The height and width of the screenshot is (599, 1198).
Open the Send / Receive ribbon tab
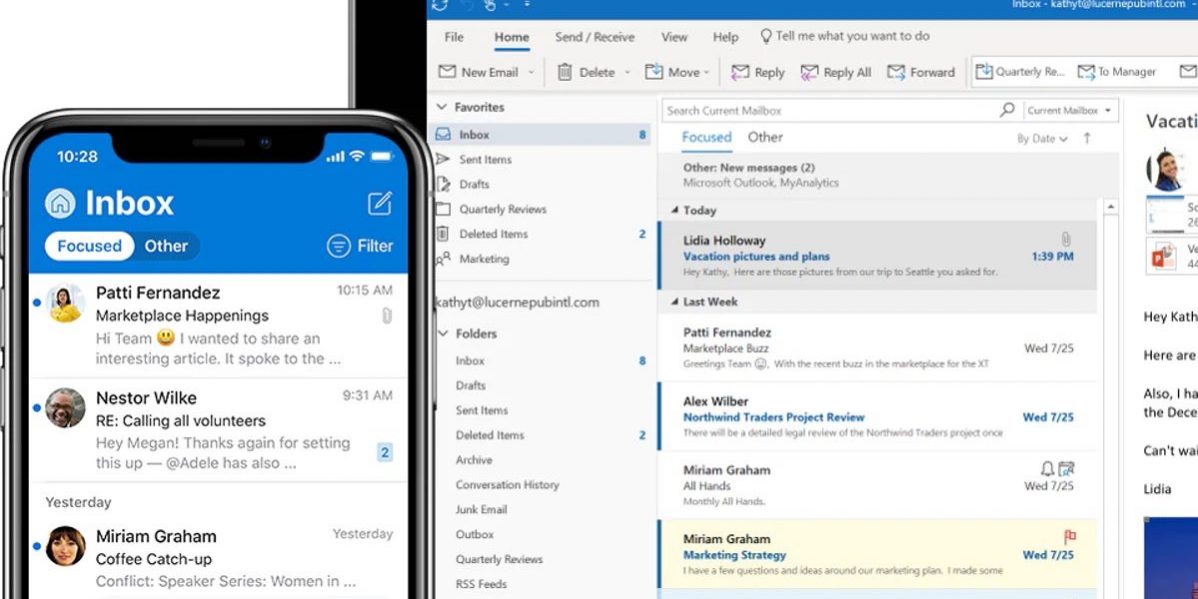[594, 36]
